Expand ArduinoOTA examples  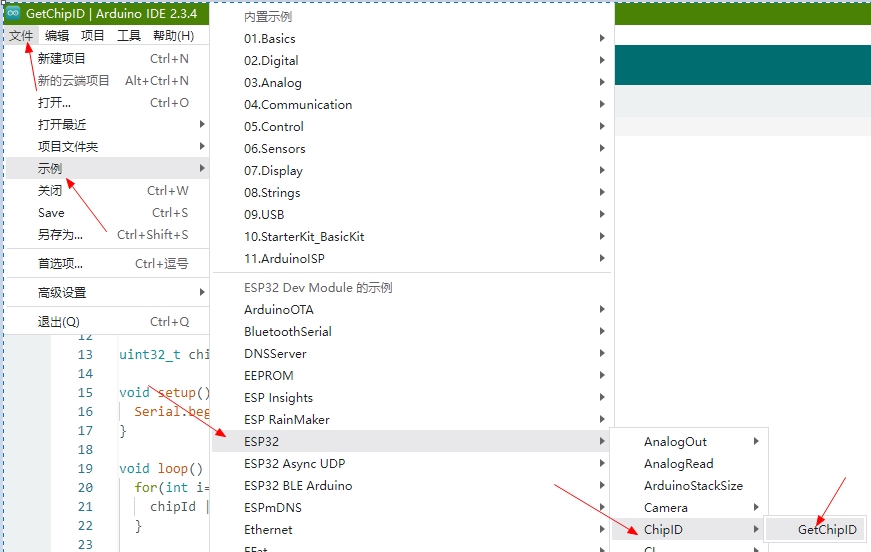coord(412,309)
